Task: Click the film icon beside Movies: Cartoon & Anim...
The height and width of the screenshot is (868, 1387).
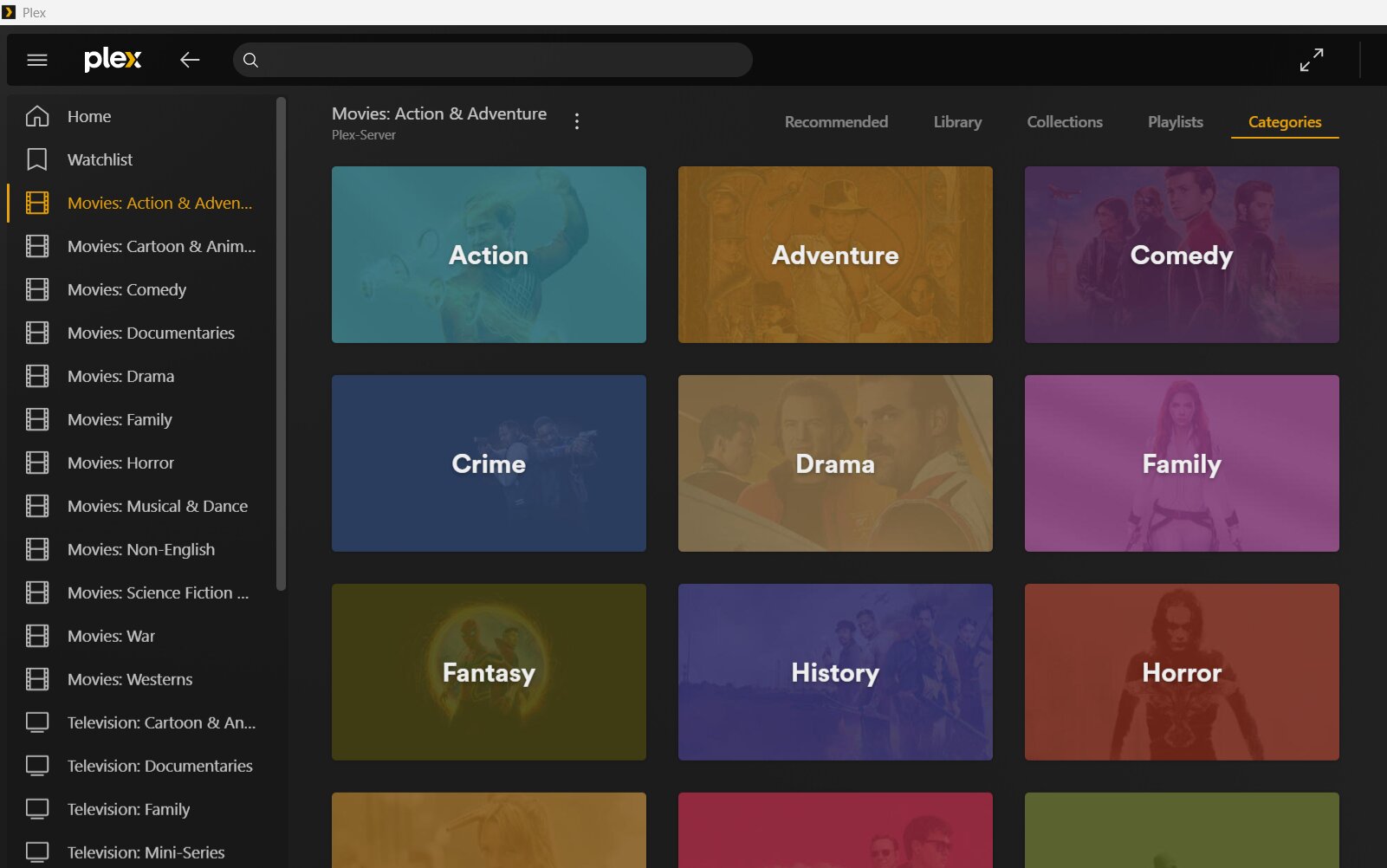Action: pyautogui.click(x=37, y=246)
